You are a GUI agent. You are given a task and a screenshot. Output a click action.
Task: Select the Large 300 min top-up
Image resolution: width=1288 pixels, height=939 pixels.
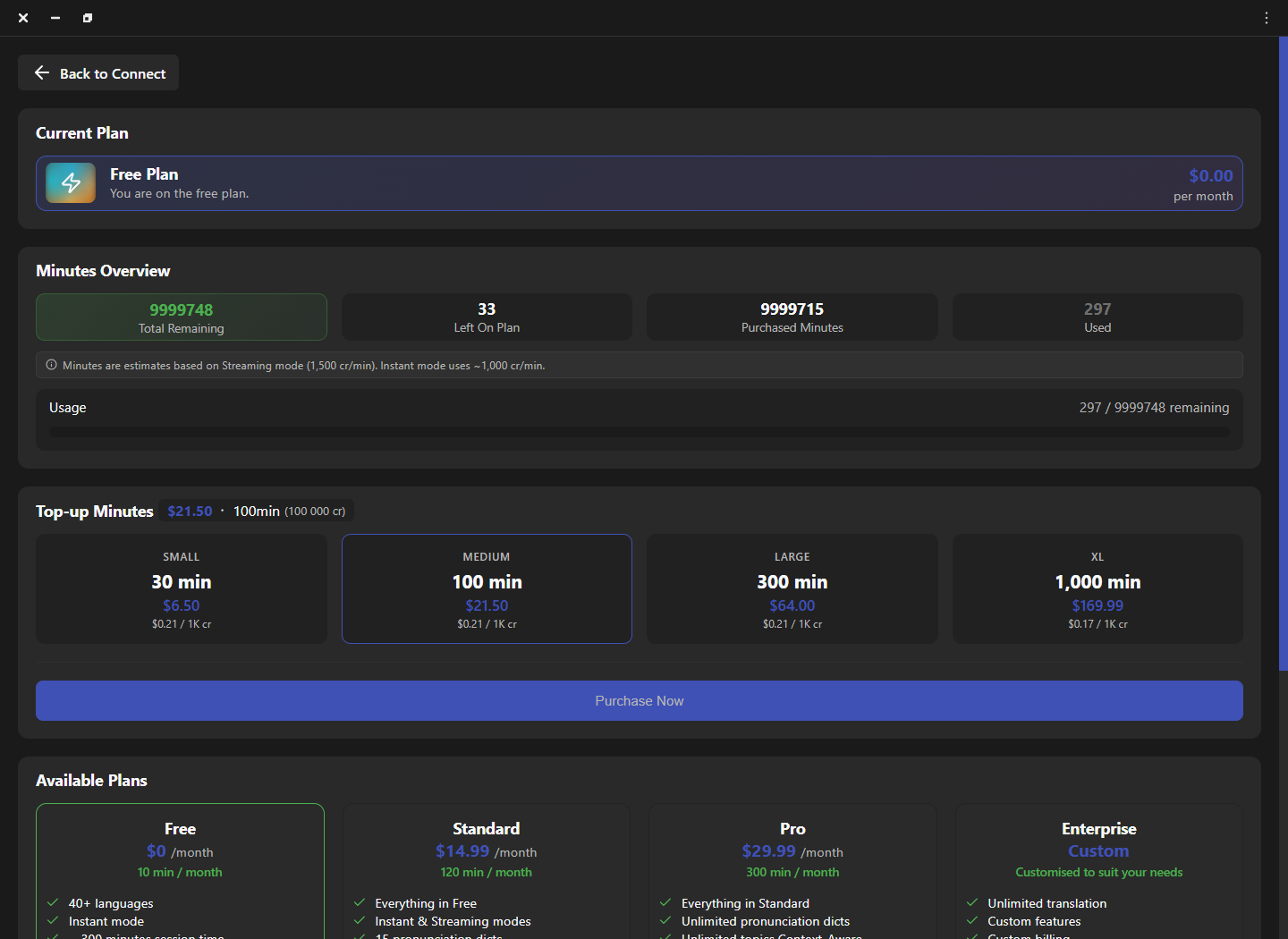pos(792,588)
